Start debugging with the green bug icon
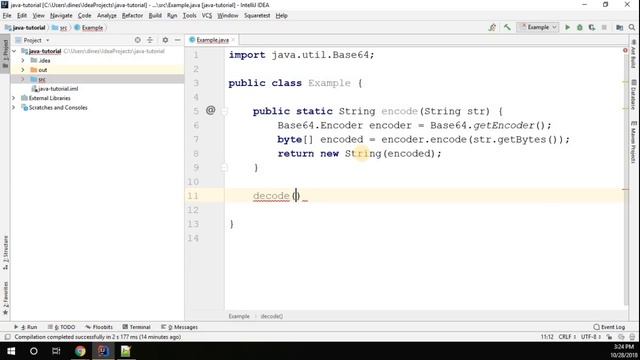The image size is (640, 360). pyautogui.click(x=580, y=27)
